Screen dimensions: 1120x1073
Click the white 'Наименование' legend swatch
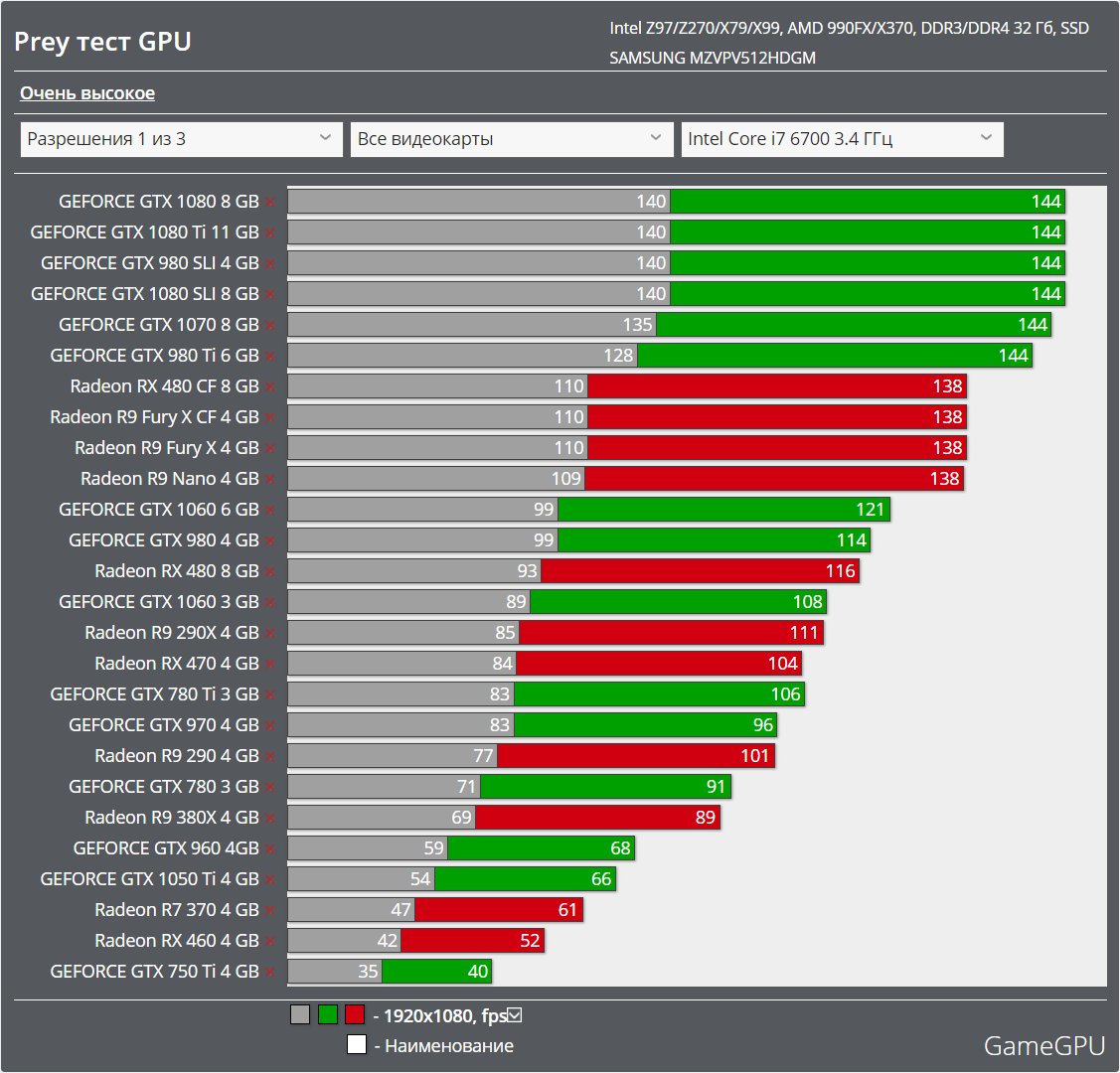[357, 1044]
